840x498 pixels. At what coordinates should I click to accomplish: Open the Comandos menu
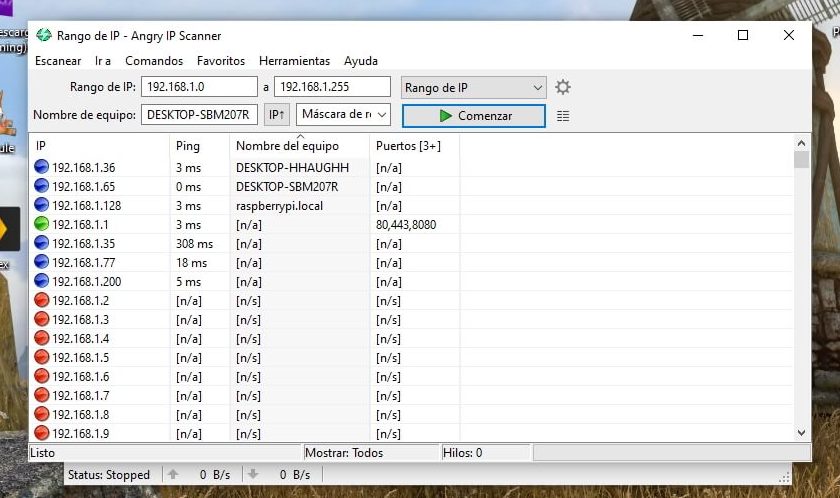tap(154, 61)
